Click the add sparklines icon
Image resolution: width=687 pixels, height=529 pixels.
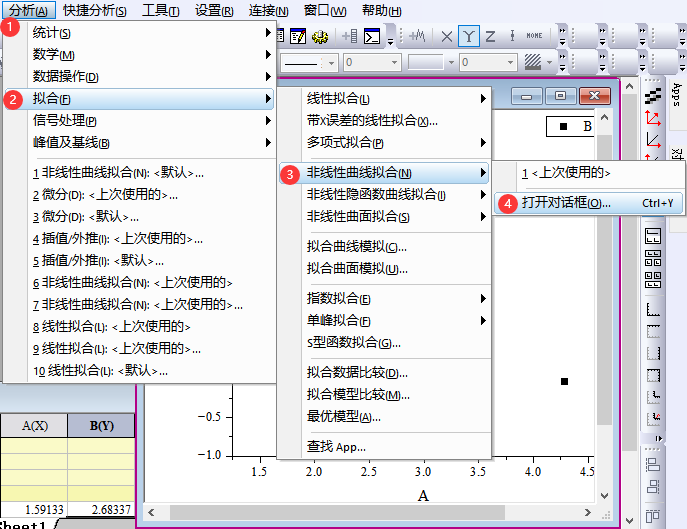pos(417,36)
